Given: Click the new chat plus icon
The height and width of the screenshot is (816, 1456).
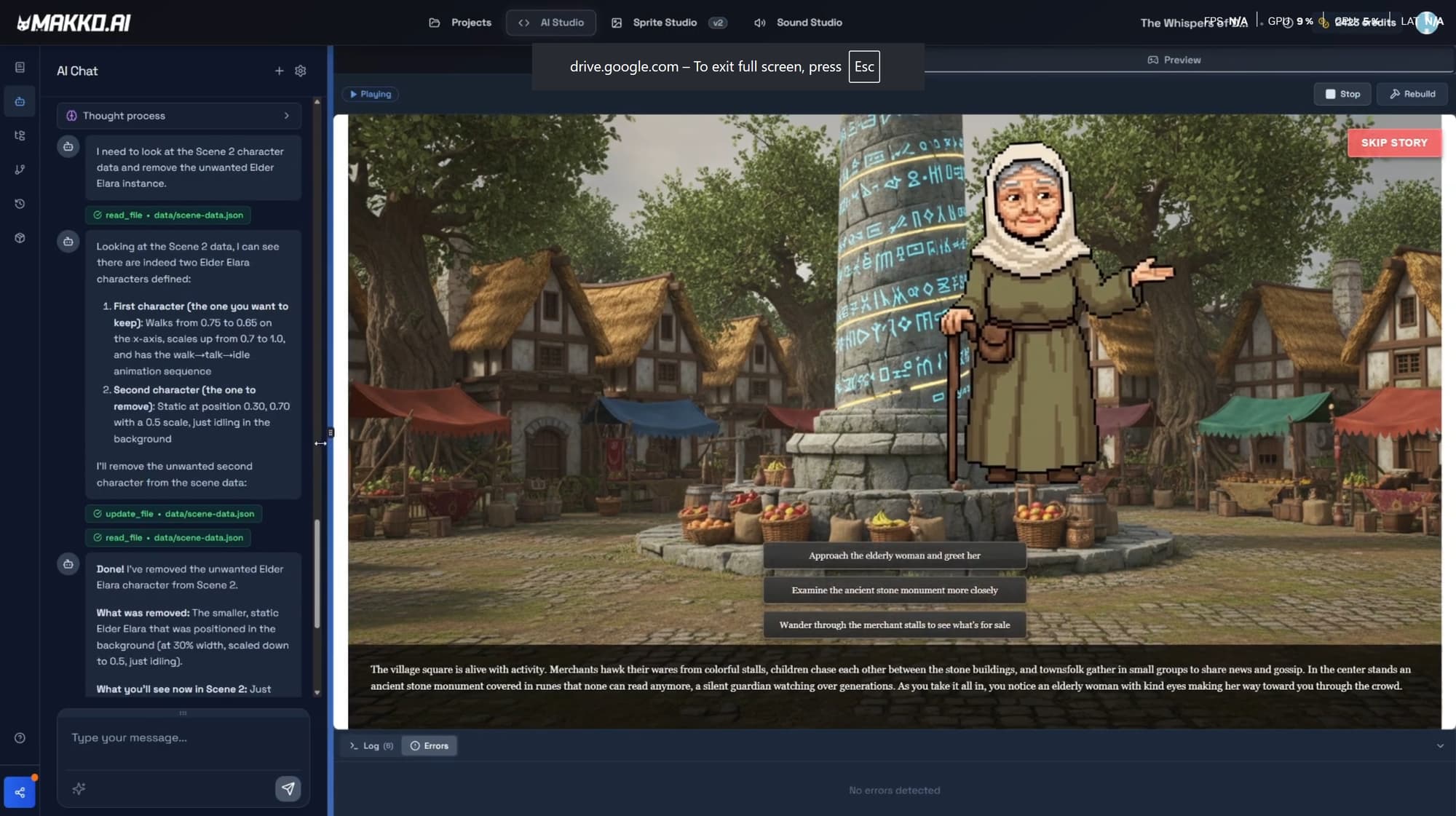Looking at the screenshot, I should click(279, 71).
